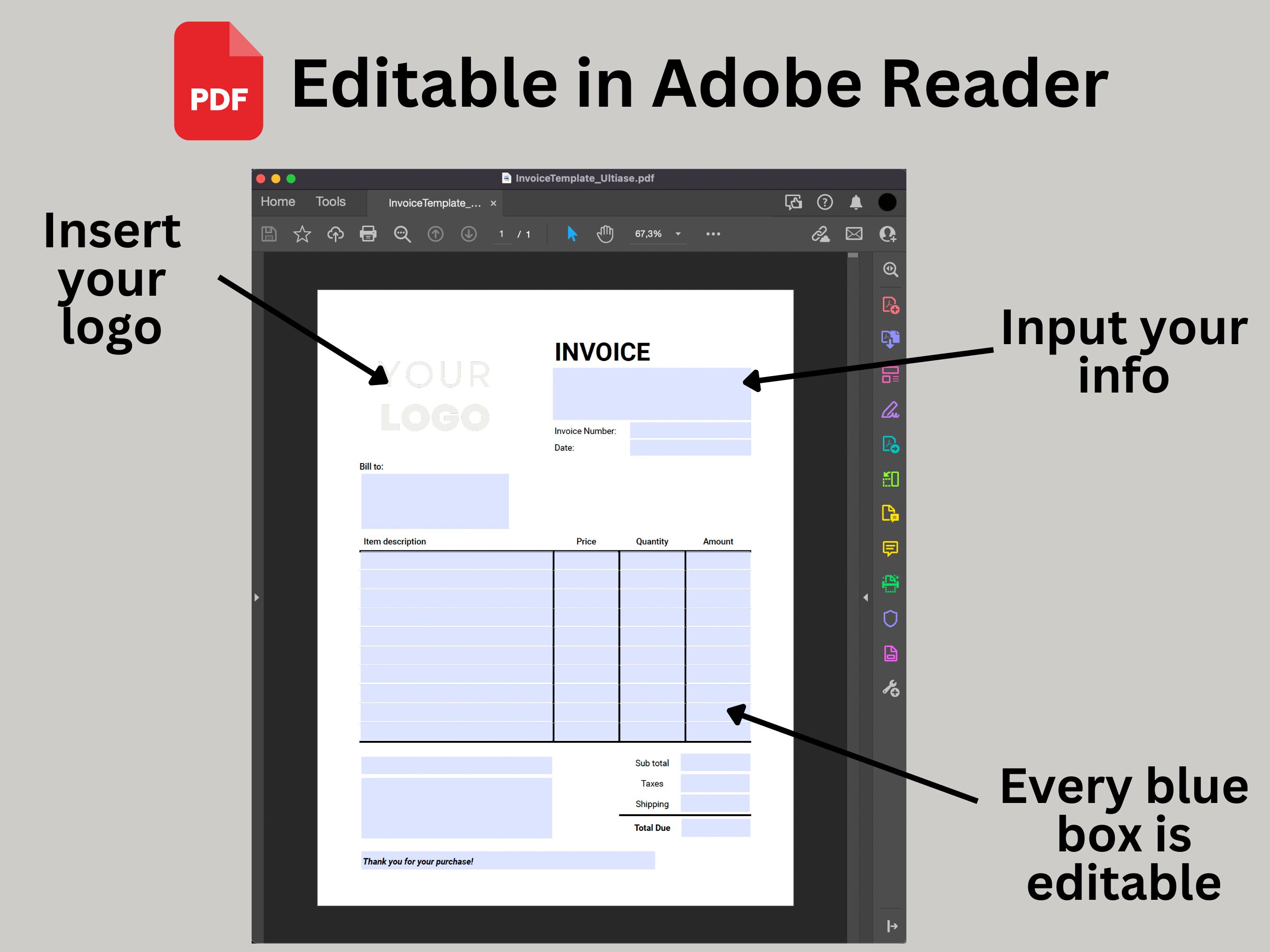Open the Protect shield tool
Image resolution: width=1270 pixels, height=952 pixels.
[x=890, y=619]
